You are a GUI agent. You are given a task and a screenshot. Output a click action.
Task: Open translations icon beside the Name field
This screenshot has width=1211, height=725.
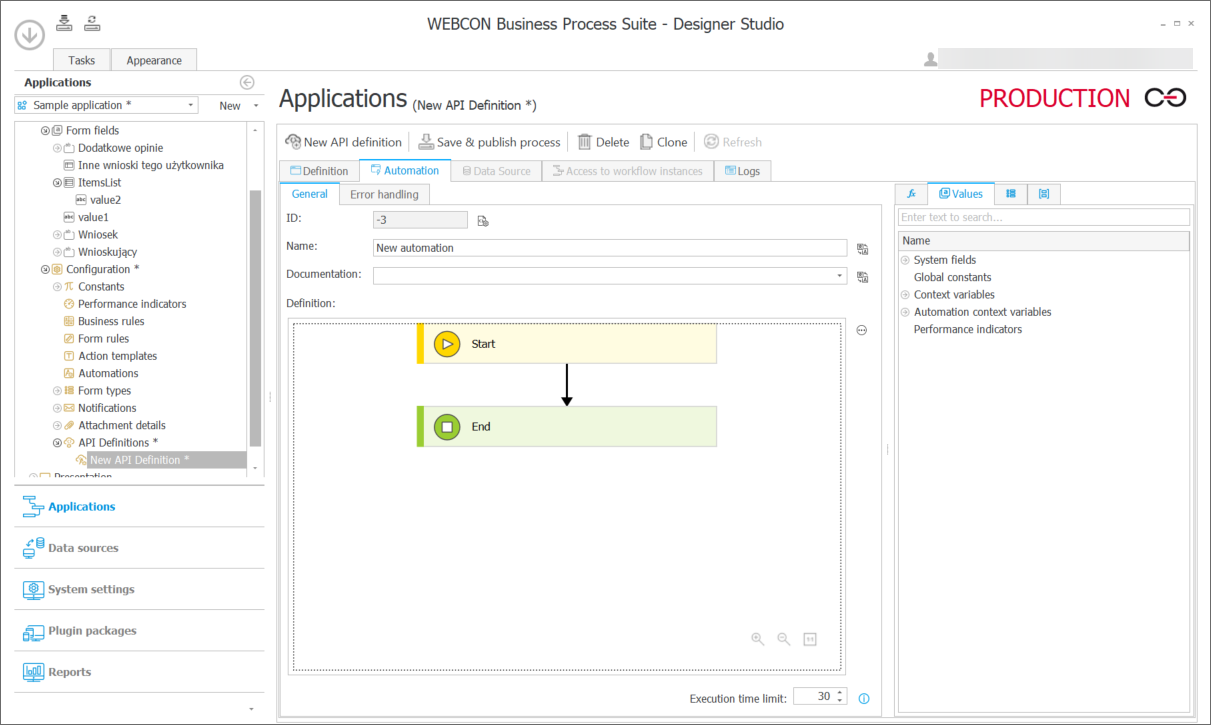pyautogui.click(x=862, y=248)
